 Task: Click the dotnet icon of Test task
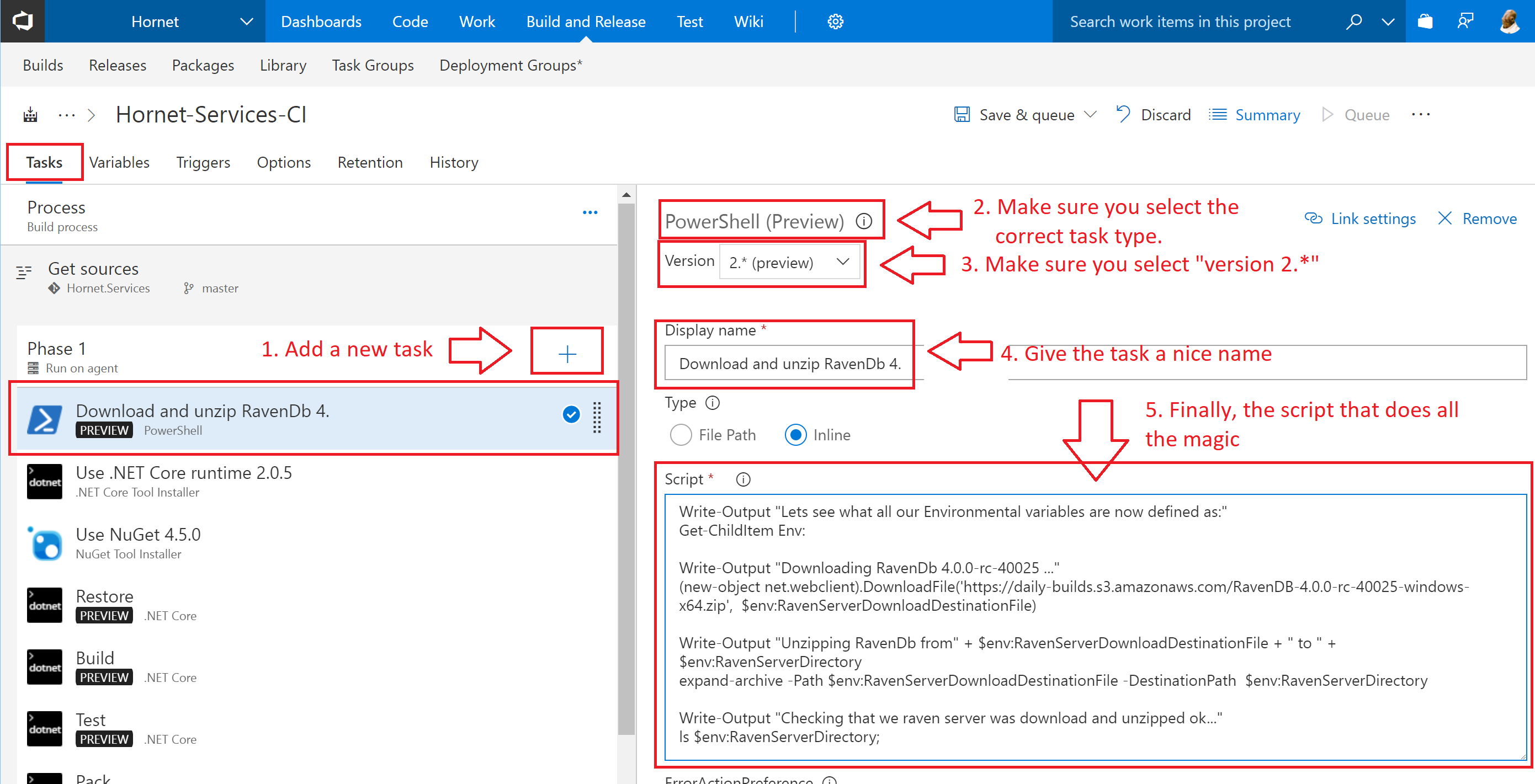[x=45, y=729]
